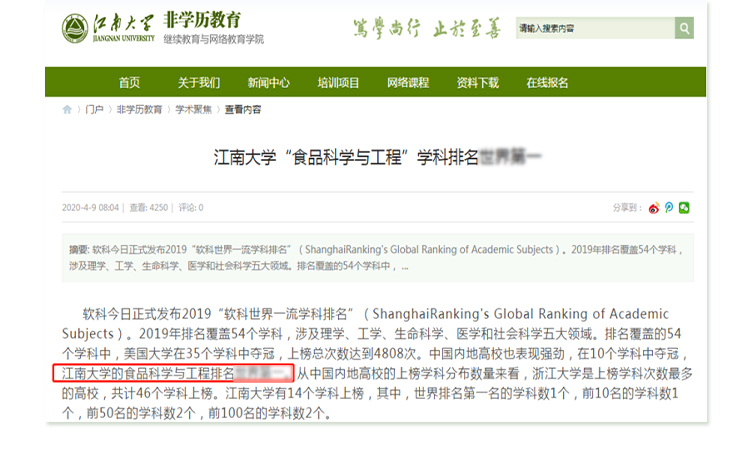Screen dimensions: 750x455
Task: Click the 门户 breadcrumb link
Action: tap(94, 110)
